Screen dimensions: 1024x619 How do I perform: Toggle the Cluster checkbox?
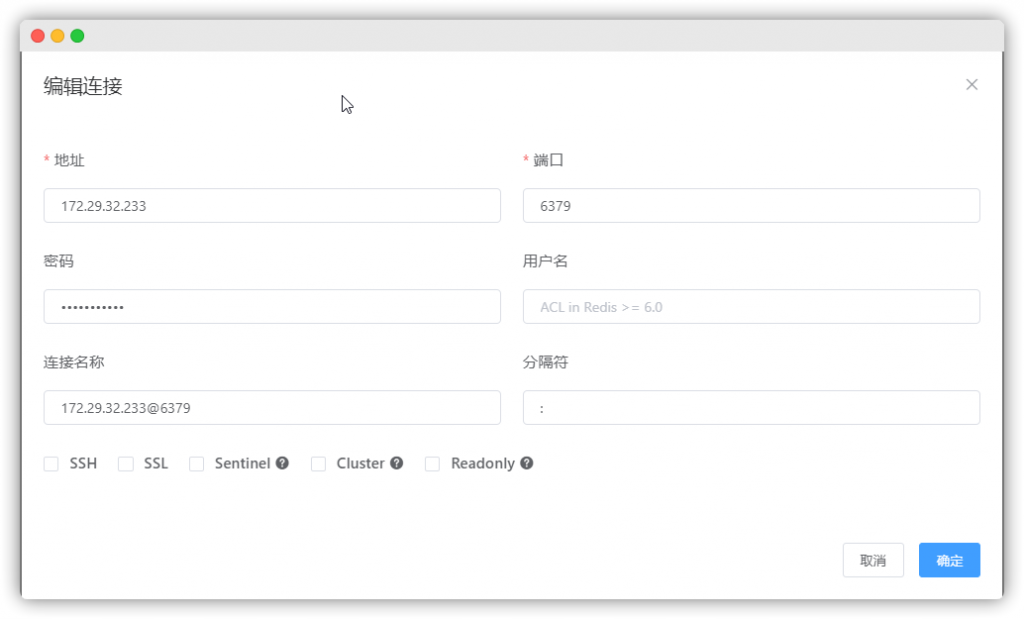pyautogui.click(x=319, y=464)
